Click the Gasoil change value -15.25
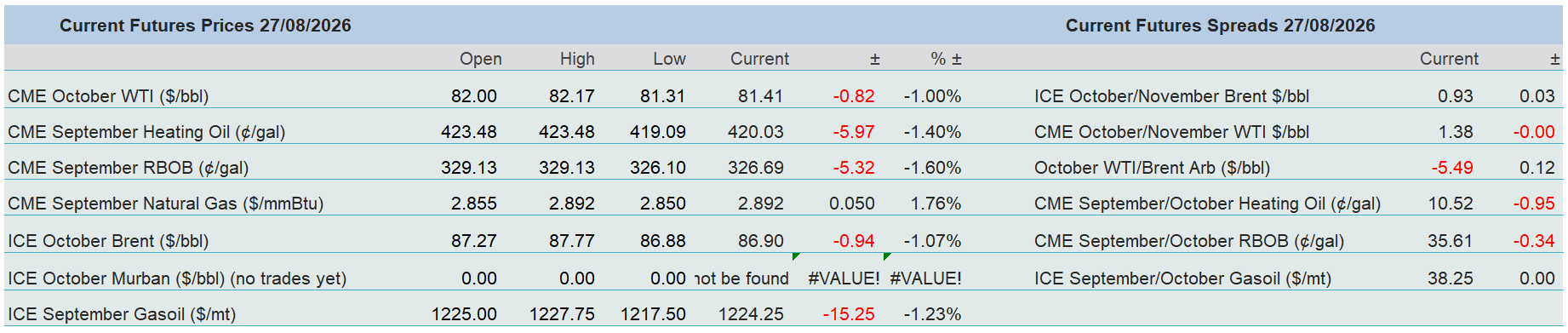 point(849,314)
